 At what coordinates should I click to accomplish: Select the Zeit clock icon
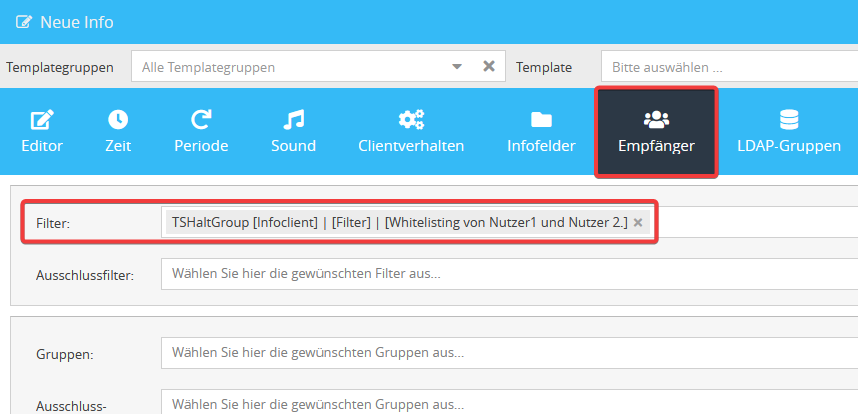[x=118, y=120]
